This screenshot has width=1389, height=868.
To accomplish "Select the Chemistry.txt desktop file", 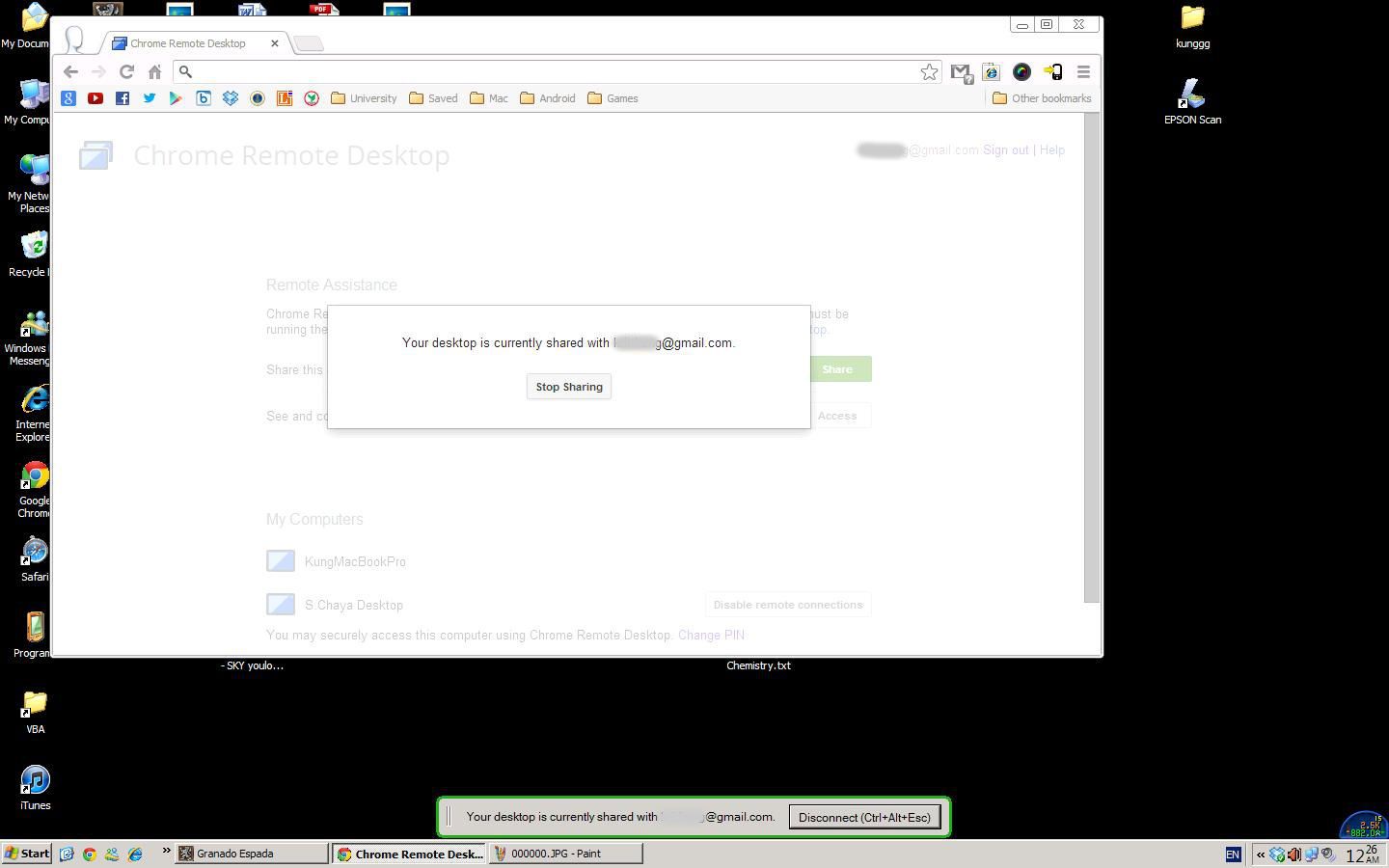I will pyautogui.click(x=758, y=665).
